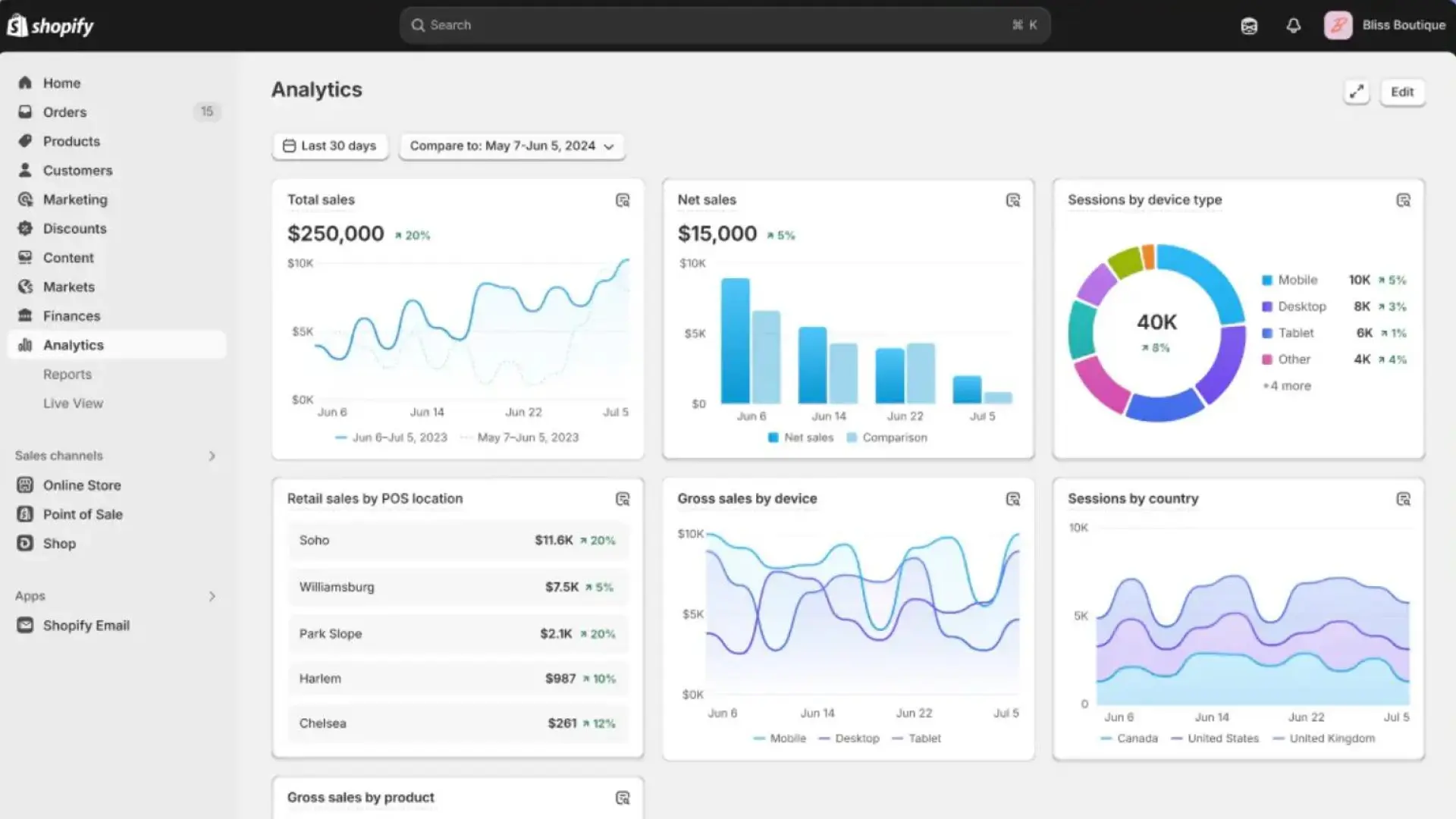Screen dimensions: 1456x819
Task: Open the Compare to date range dropdown
Action: pyautogui.click(x=512, y=146)
